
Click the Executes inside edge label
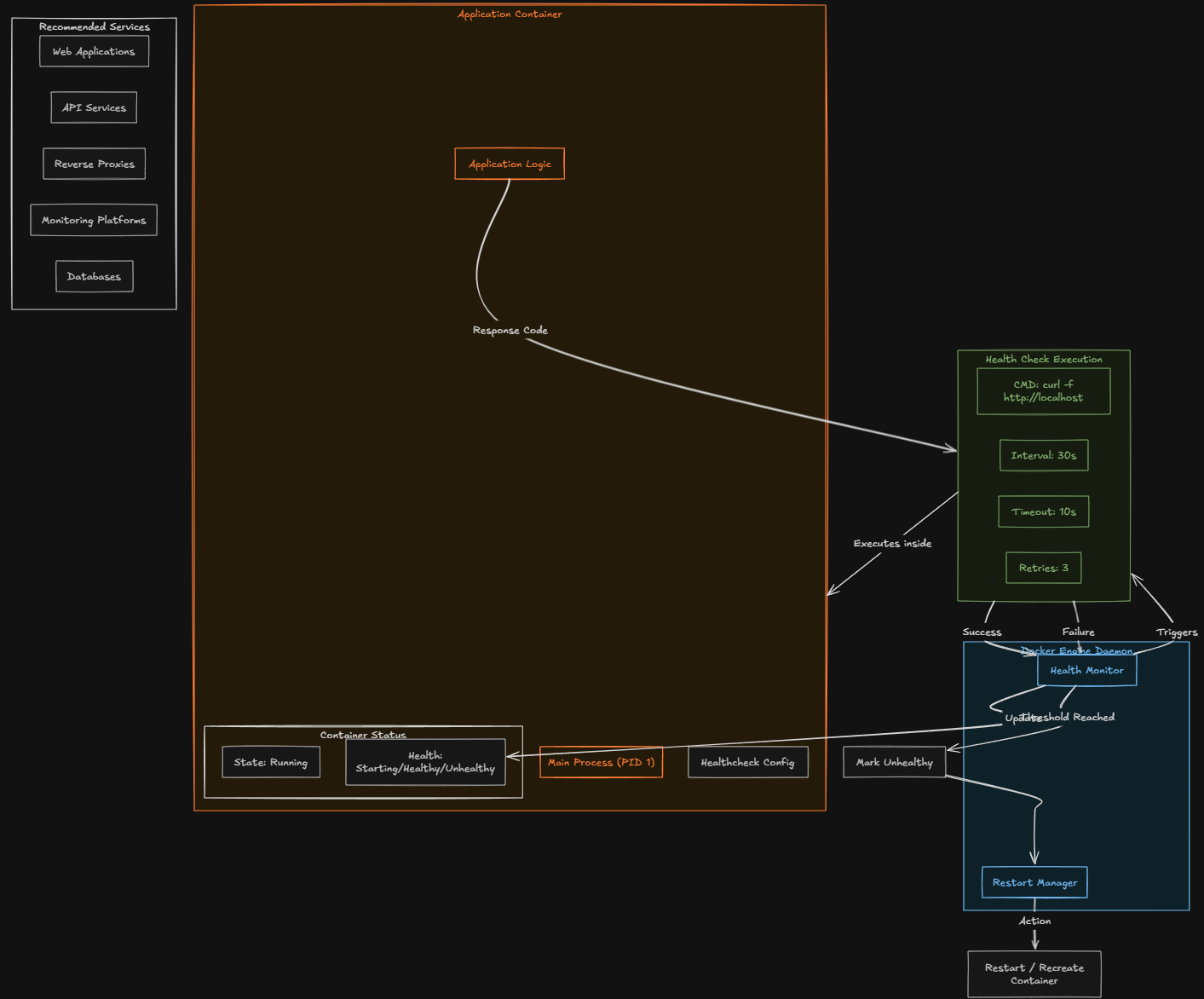pos(892,543)
